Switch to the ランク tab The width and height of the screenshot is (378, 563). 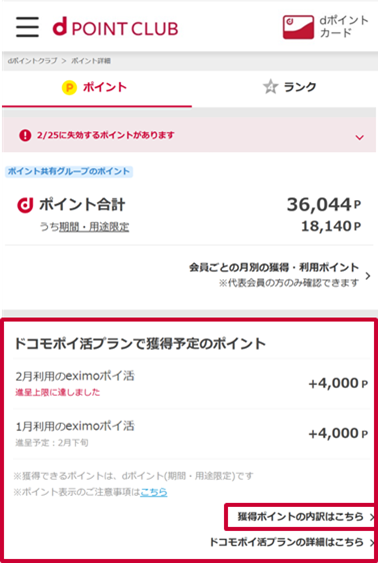pyautogui.click(x=284, y=87)
